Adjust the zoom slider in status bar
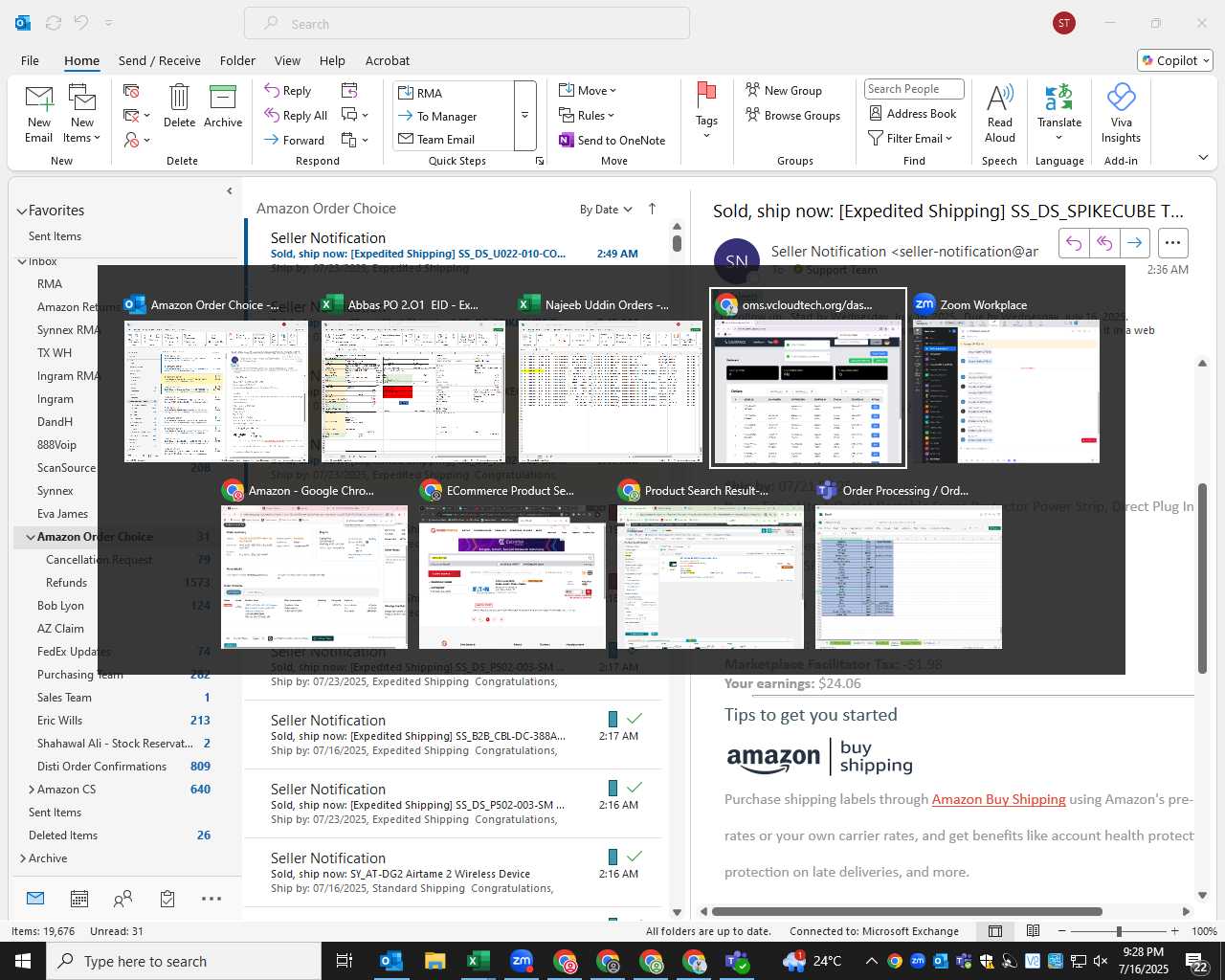The height and width of the screenshot is (980, 1225). click(1119, 931)
